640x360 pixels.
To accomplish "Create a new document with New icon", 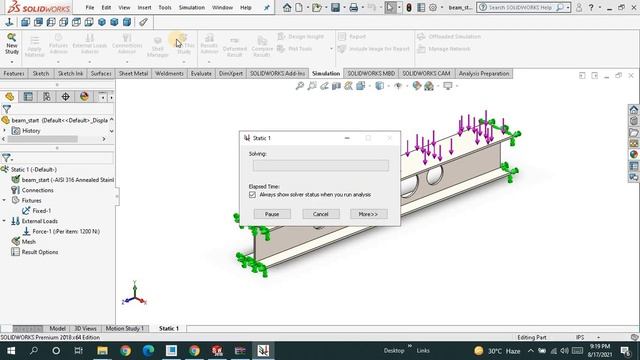I will coord(299,7).
